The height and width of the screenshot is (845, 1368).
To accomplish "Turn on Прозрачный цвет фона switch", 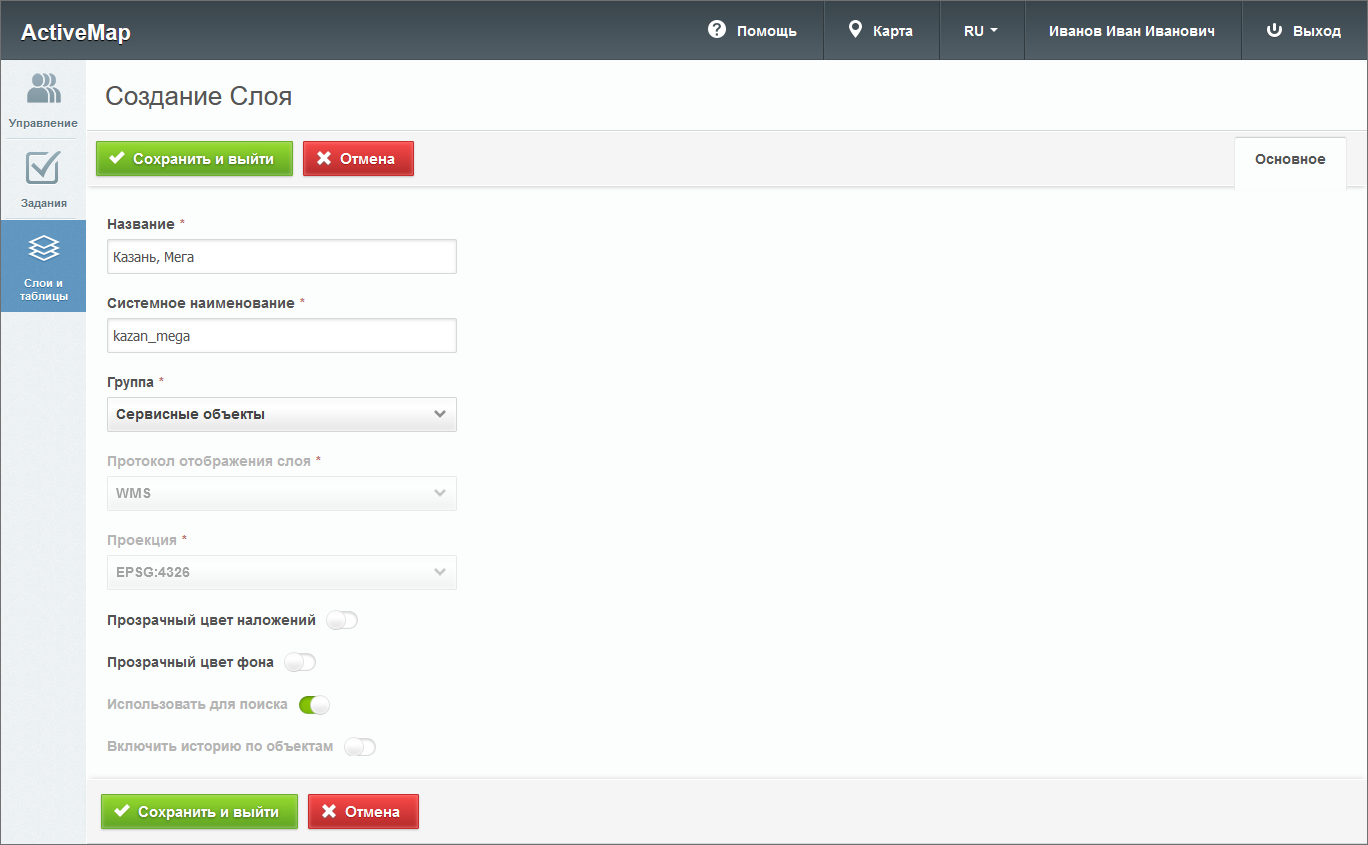I will (300, 662).
